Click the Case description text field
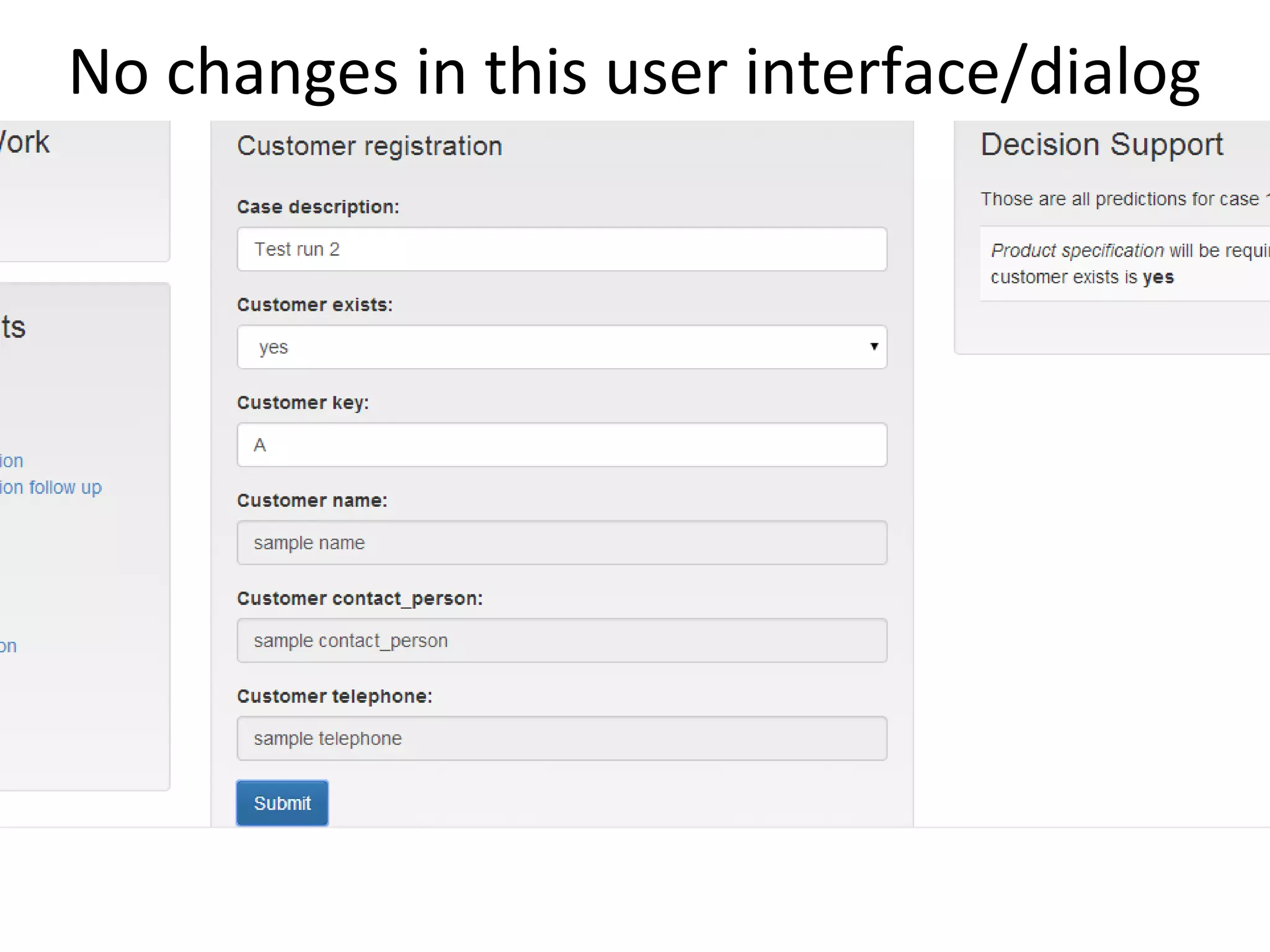Viewport: 1270px width, 952px height. (x=561, y=249)
